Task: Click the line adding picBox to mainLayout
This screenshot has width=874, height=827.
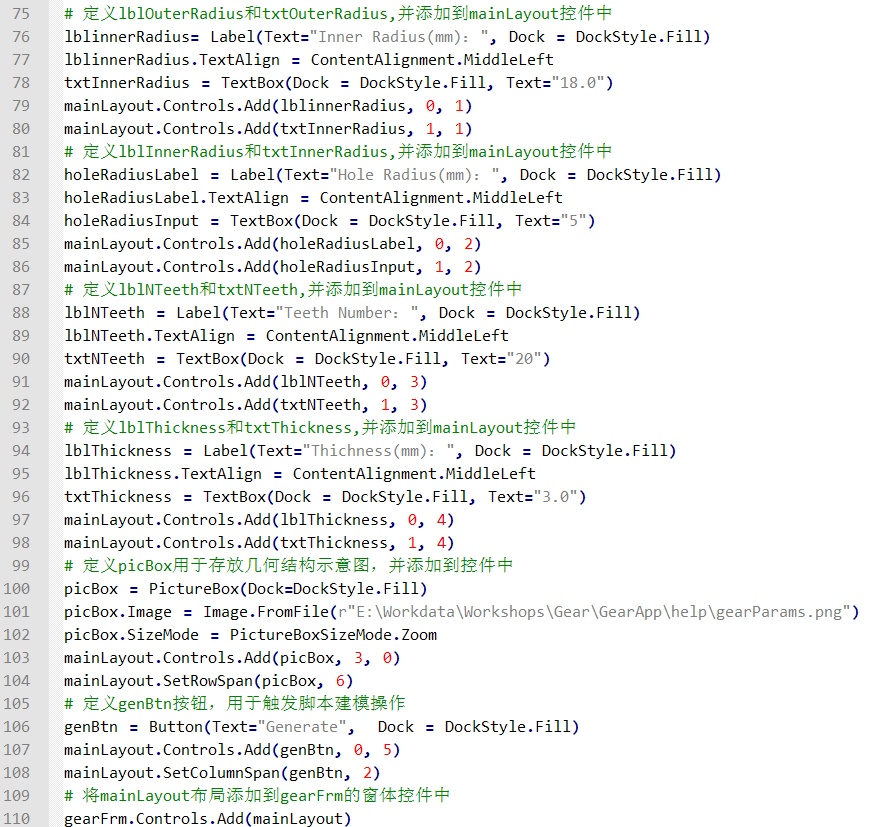Action: (x=232, y=658)
